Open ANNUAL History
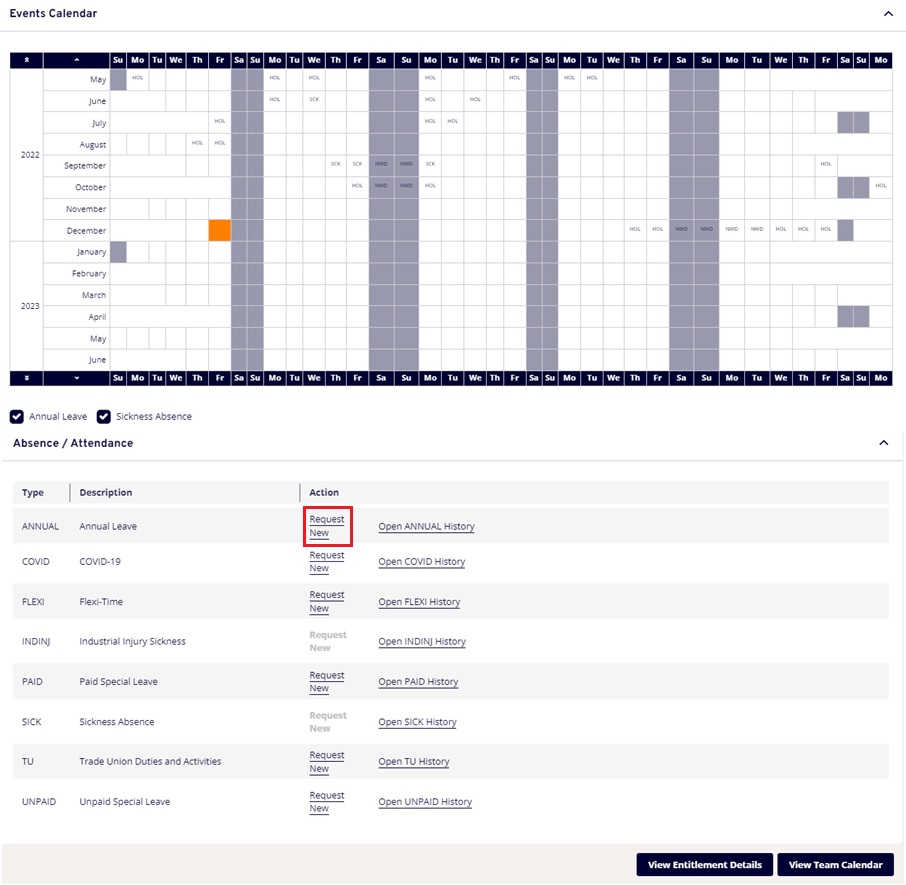906x885 pixels. click(x=426, y=527)
